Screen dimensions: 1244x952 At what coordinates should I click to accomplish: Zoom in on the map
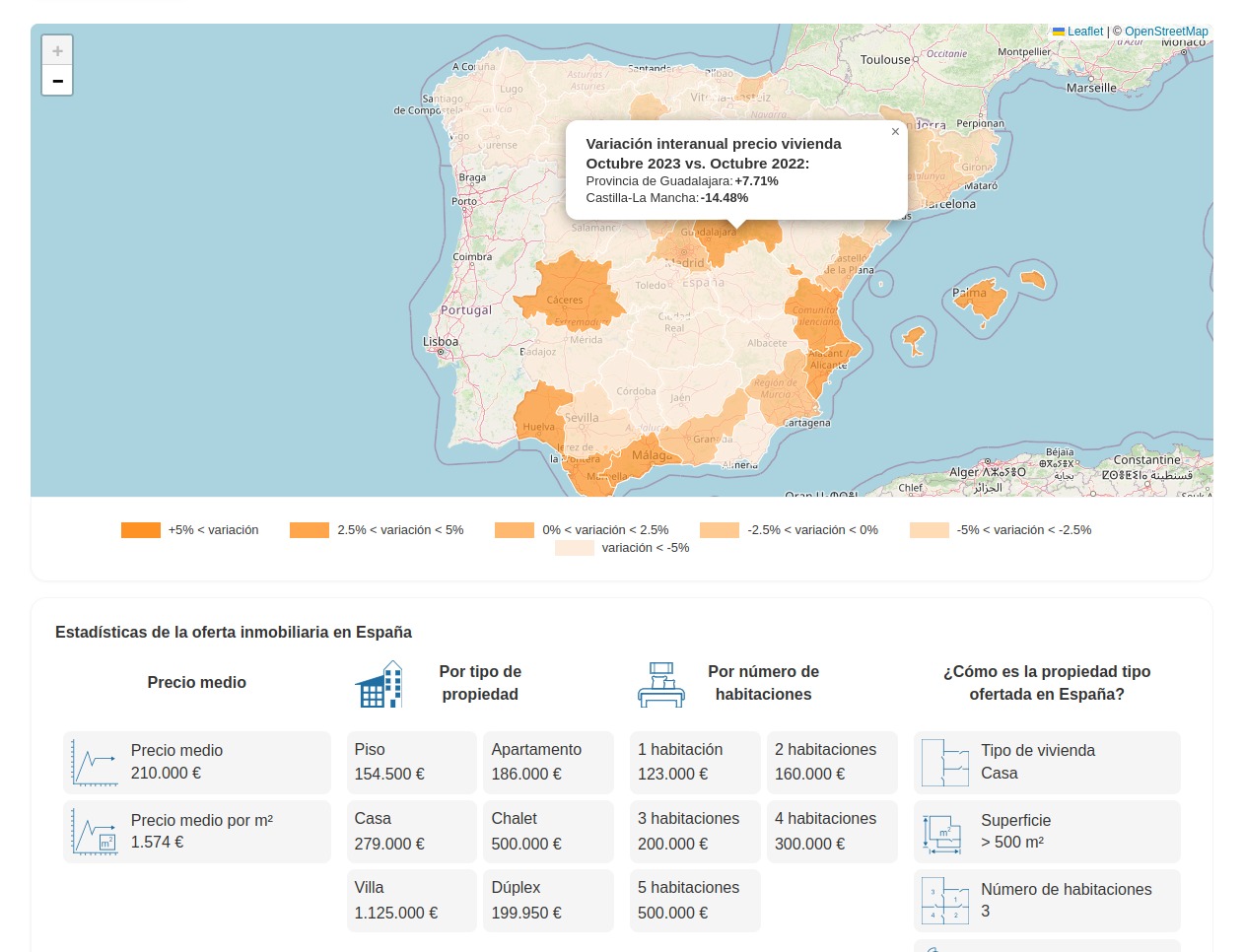[x=57, y=51]
